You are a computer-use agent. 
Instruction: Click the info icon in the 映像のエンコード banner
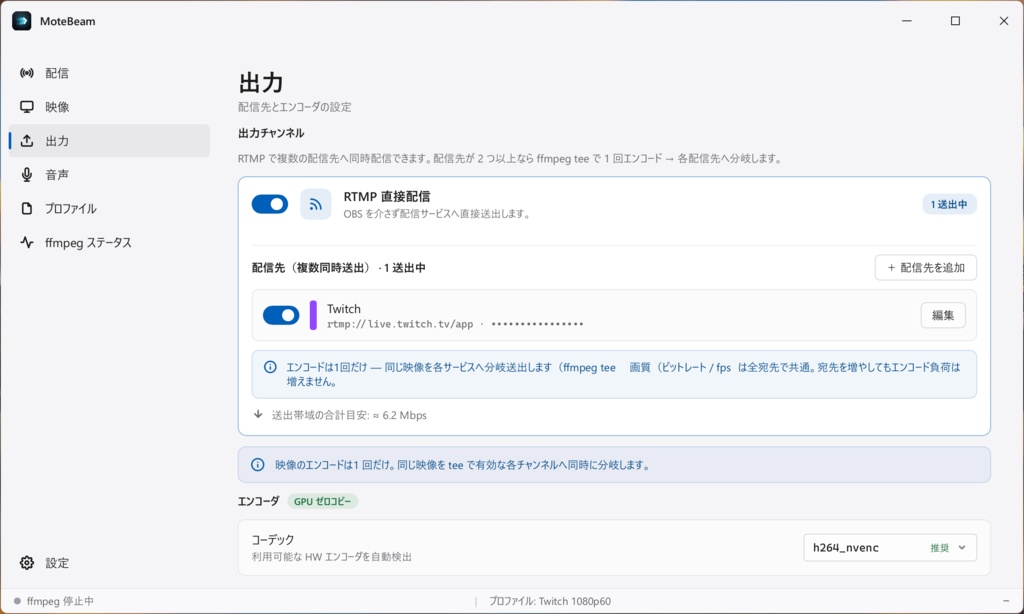point(258,465)
